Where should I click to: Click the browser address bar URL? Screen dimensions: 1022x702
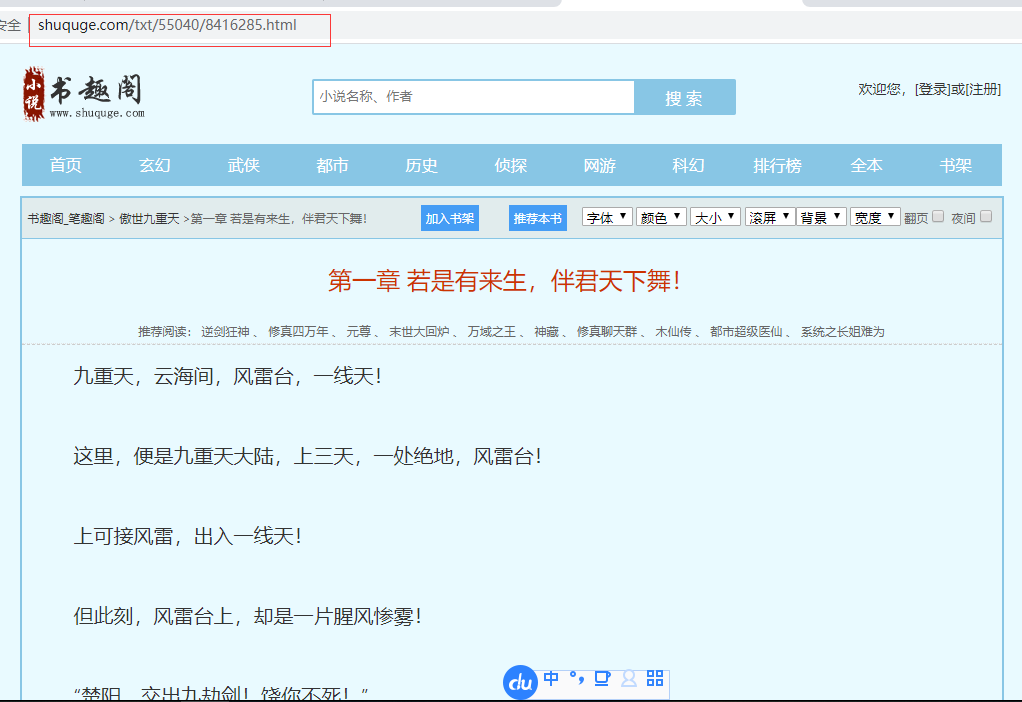168,25
